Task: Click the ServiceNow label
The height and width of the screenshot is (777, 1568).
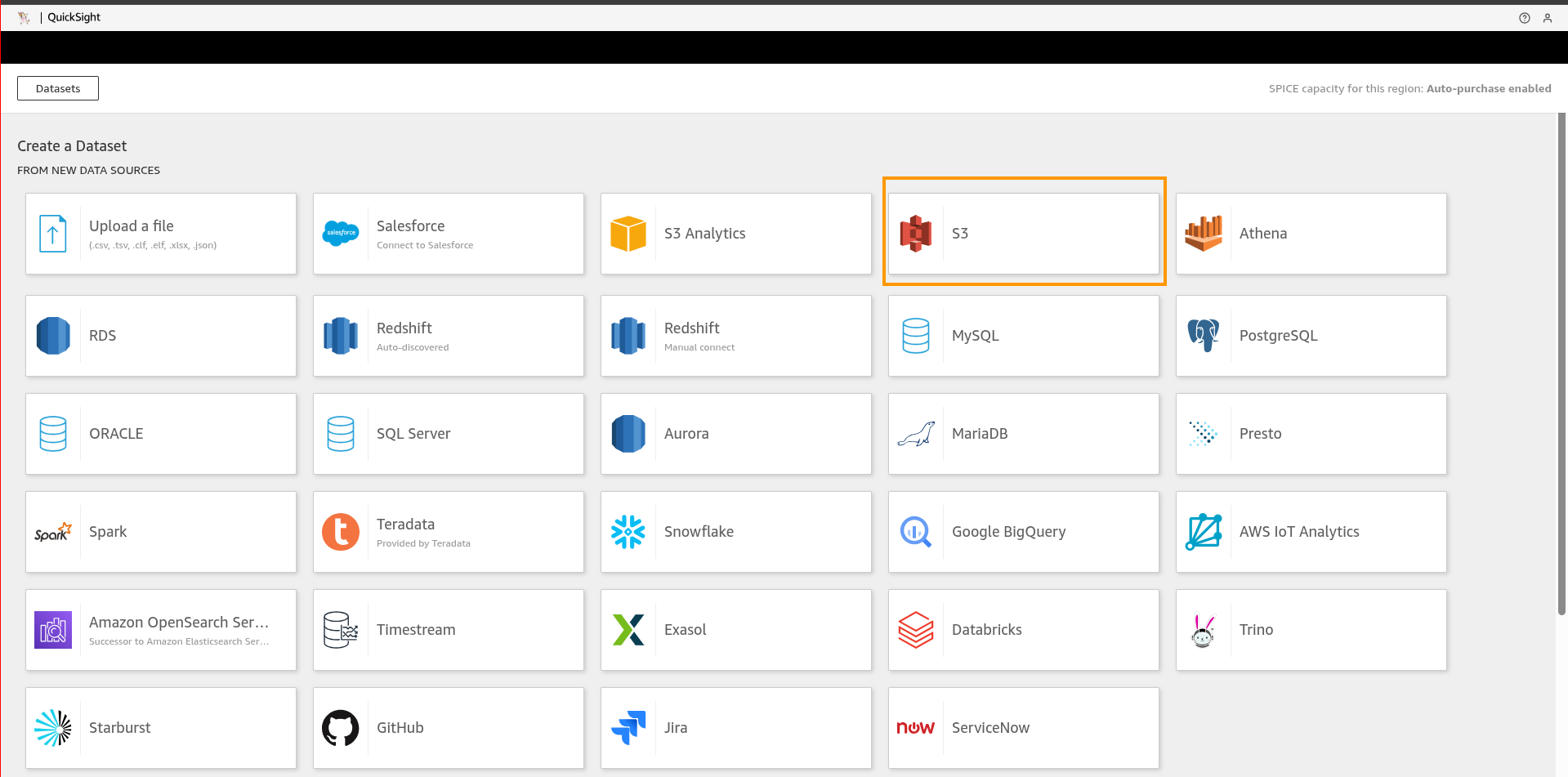Action: point(990,728)
